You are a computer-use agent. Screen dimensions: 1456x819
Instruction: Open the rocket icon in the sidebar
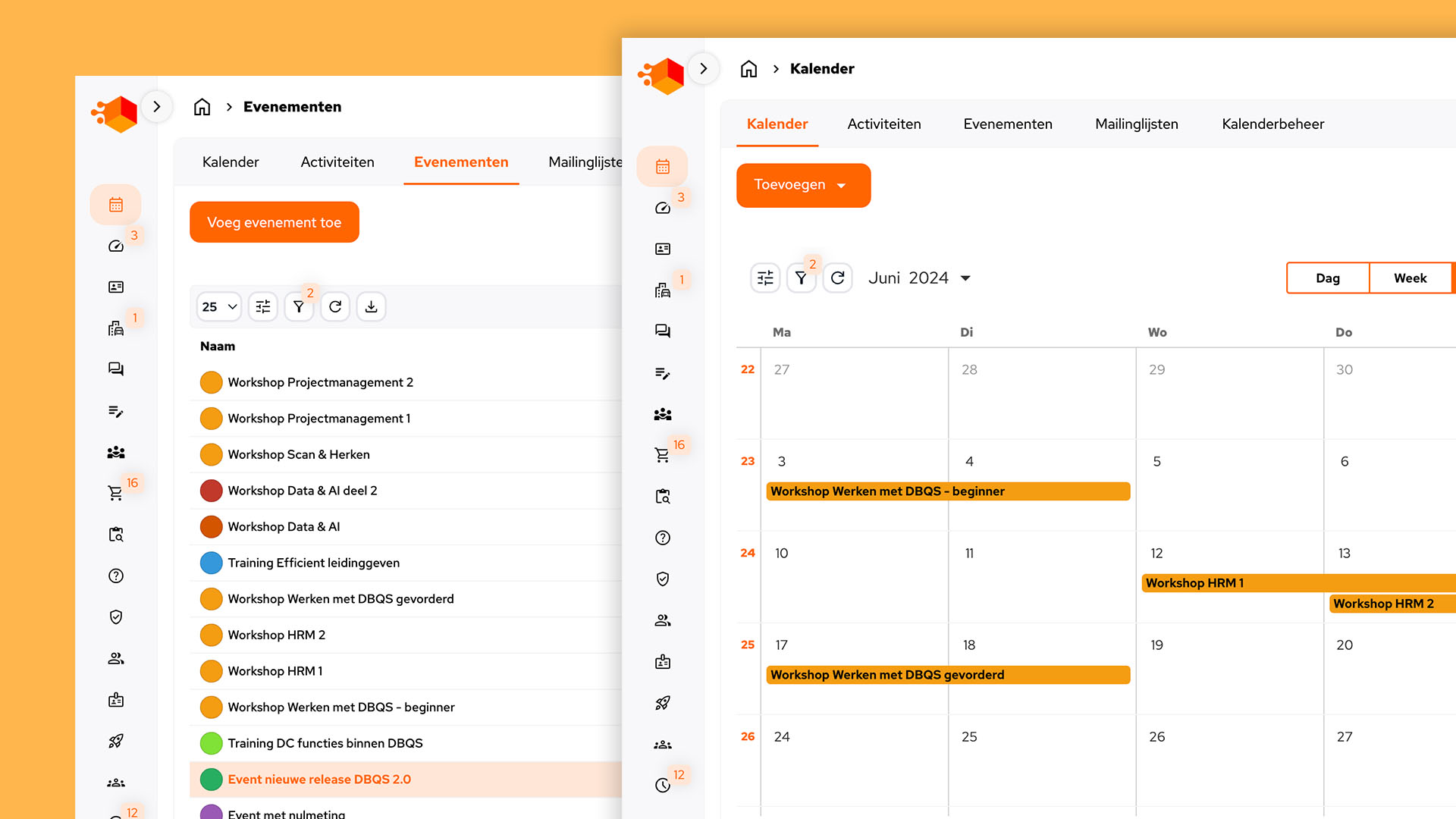tap(662, 702)
